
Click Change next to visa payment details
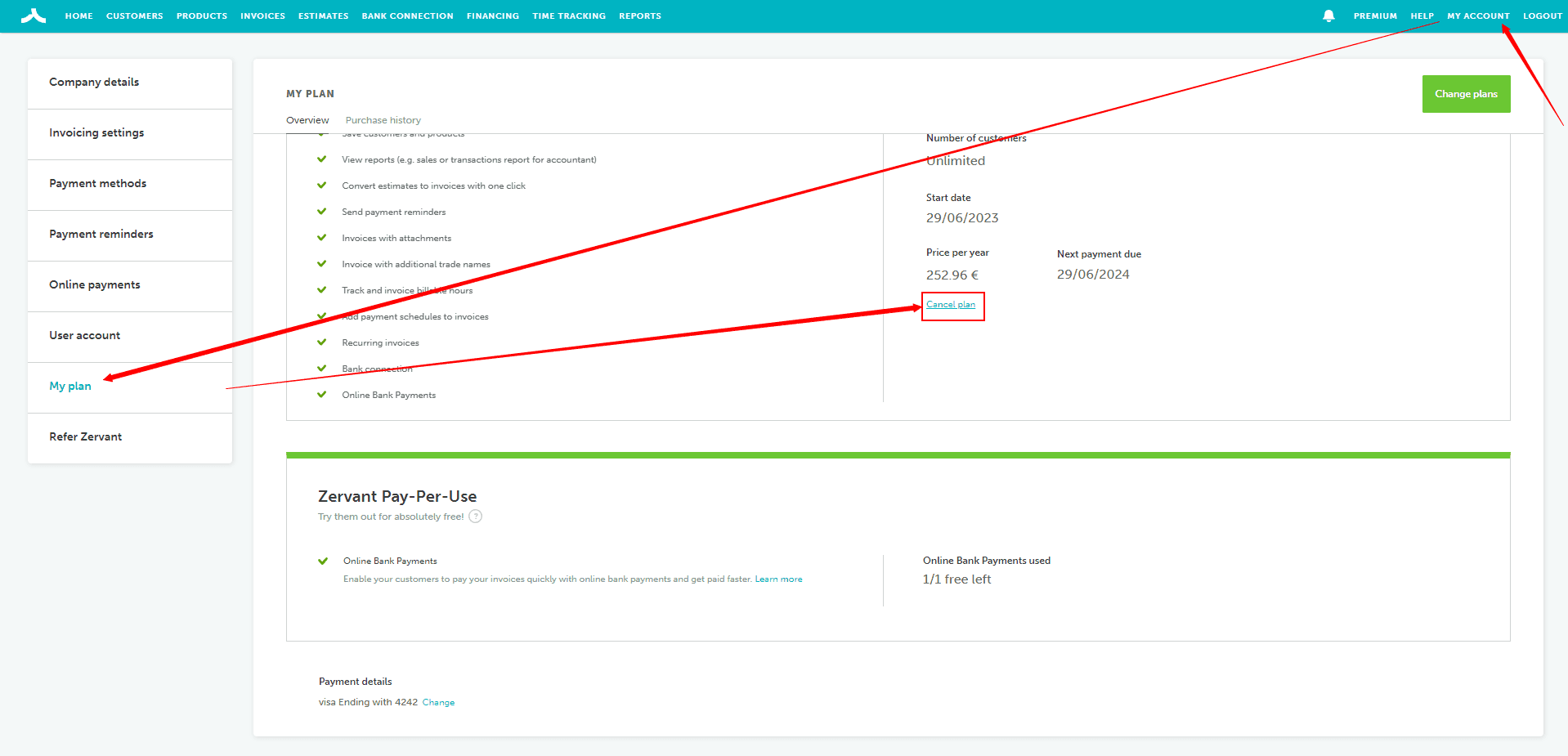click(x=438, y=703)
